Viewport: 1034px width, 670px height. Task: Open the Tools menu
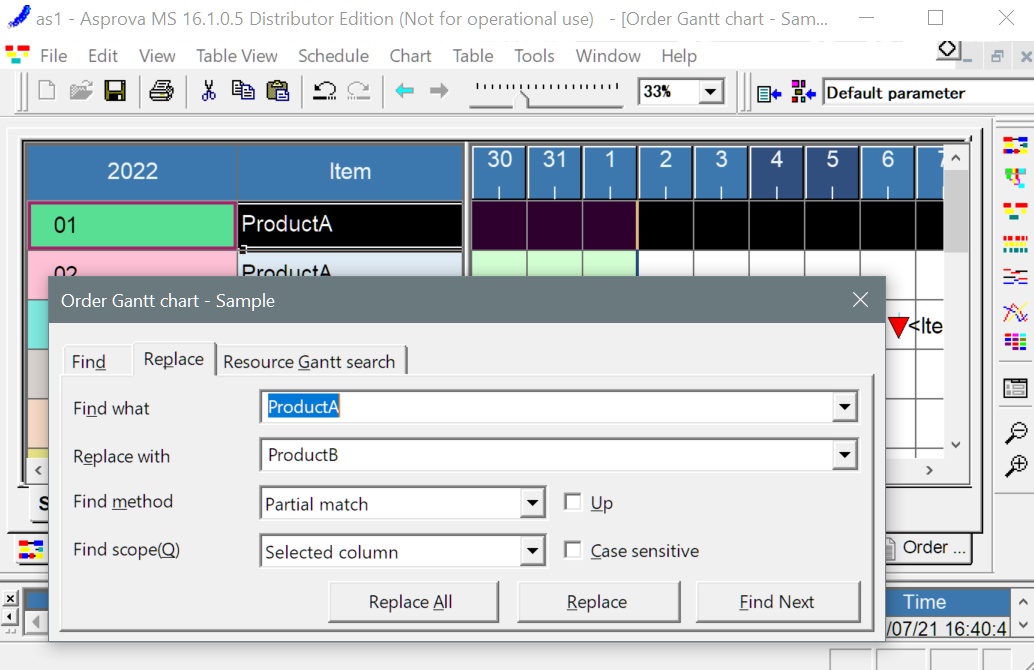pyautogui.click(x=534, y=56)
